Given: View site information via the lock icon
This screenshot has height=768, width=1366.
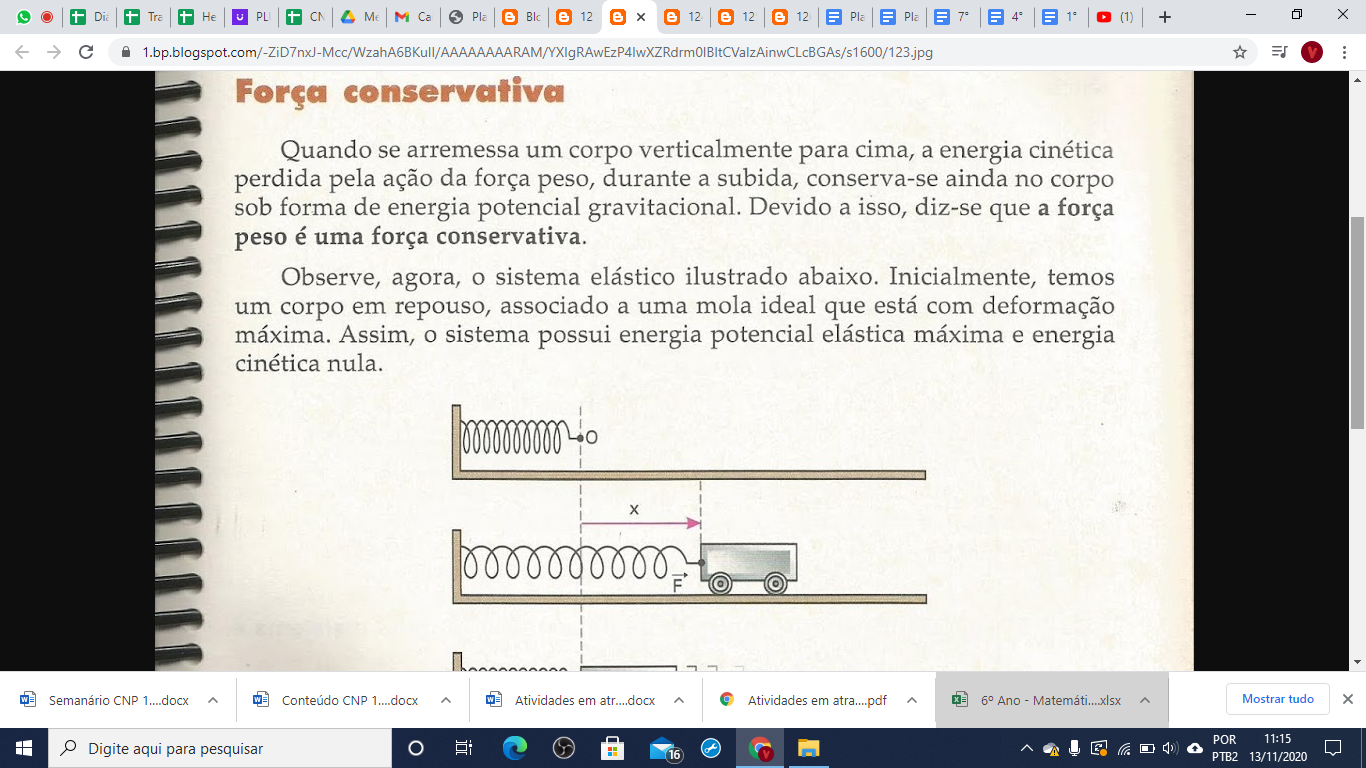Looking at the screenshot, I should click(x=126, y=52).
